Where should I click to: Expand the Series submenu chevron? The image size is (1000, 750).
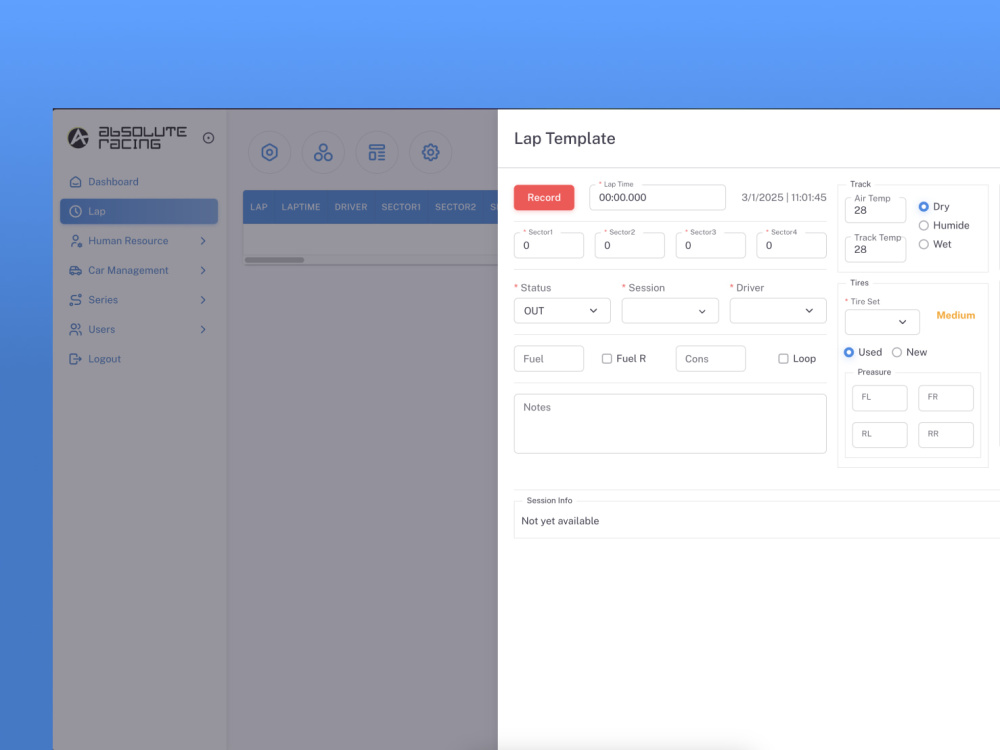pos(203,300)
